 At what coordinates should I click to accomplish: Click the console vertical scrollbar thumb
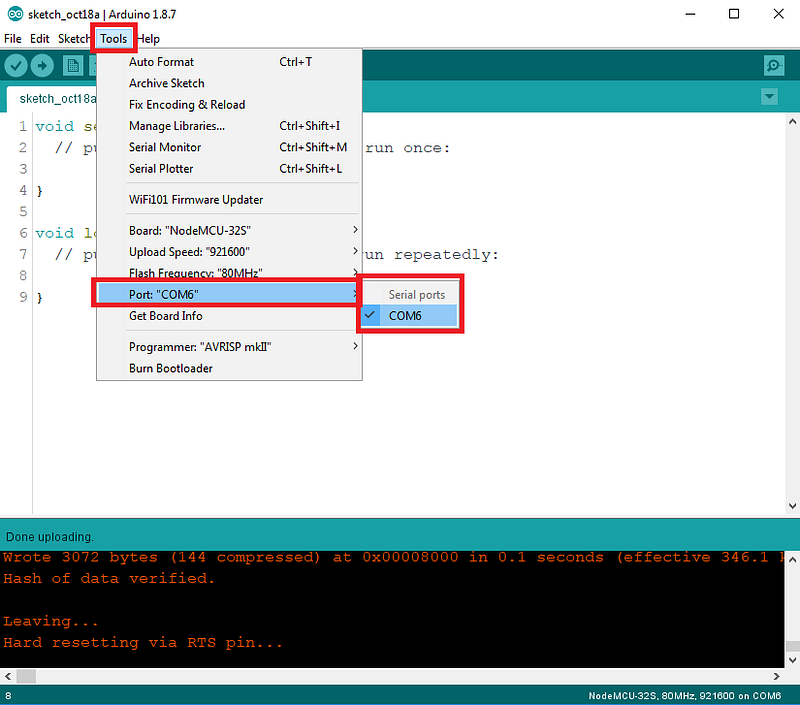pos(792,646)
